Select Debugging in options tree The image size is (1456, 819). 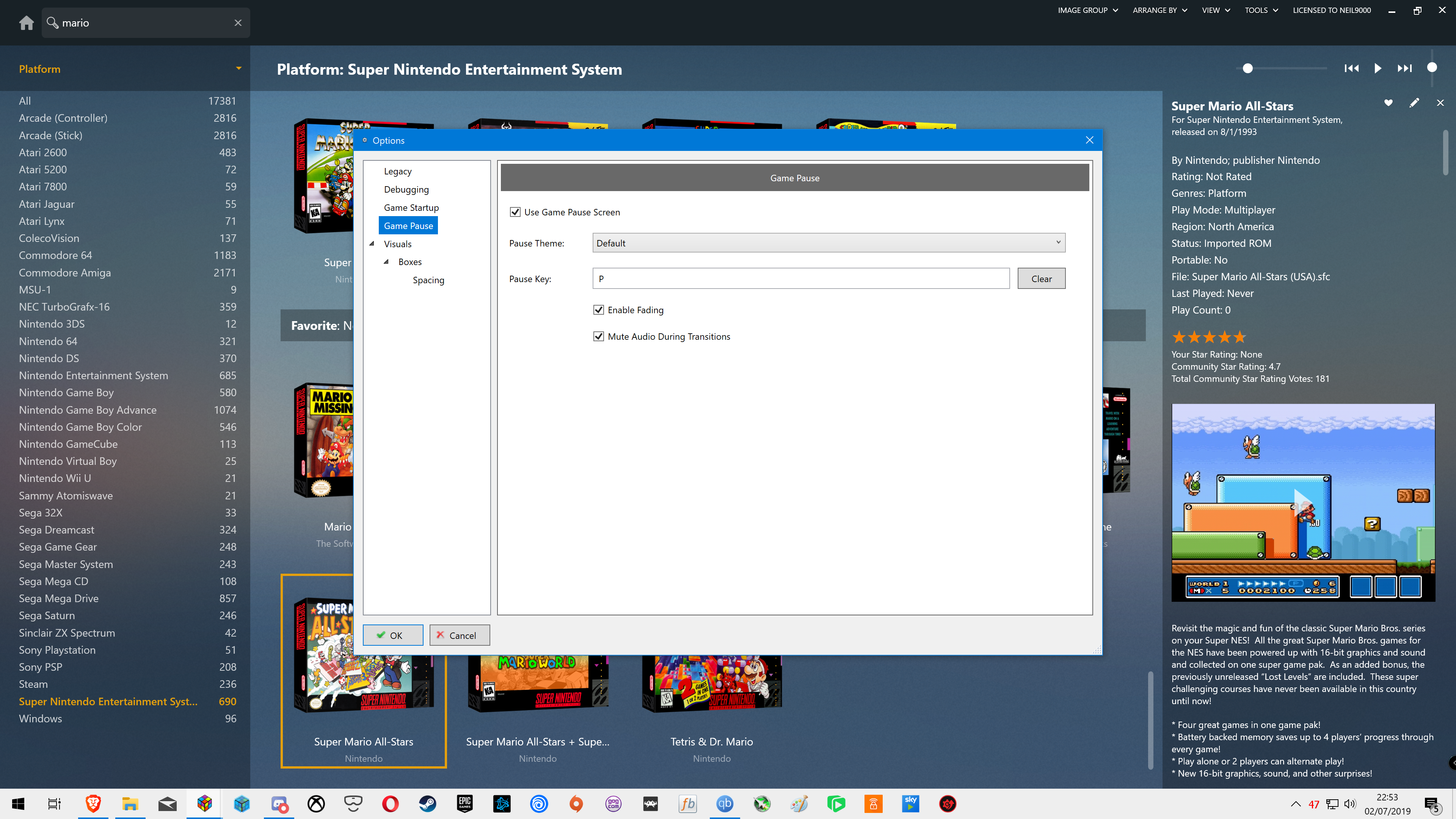[406, 189]
